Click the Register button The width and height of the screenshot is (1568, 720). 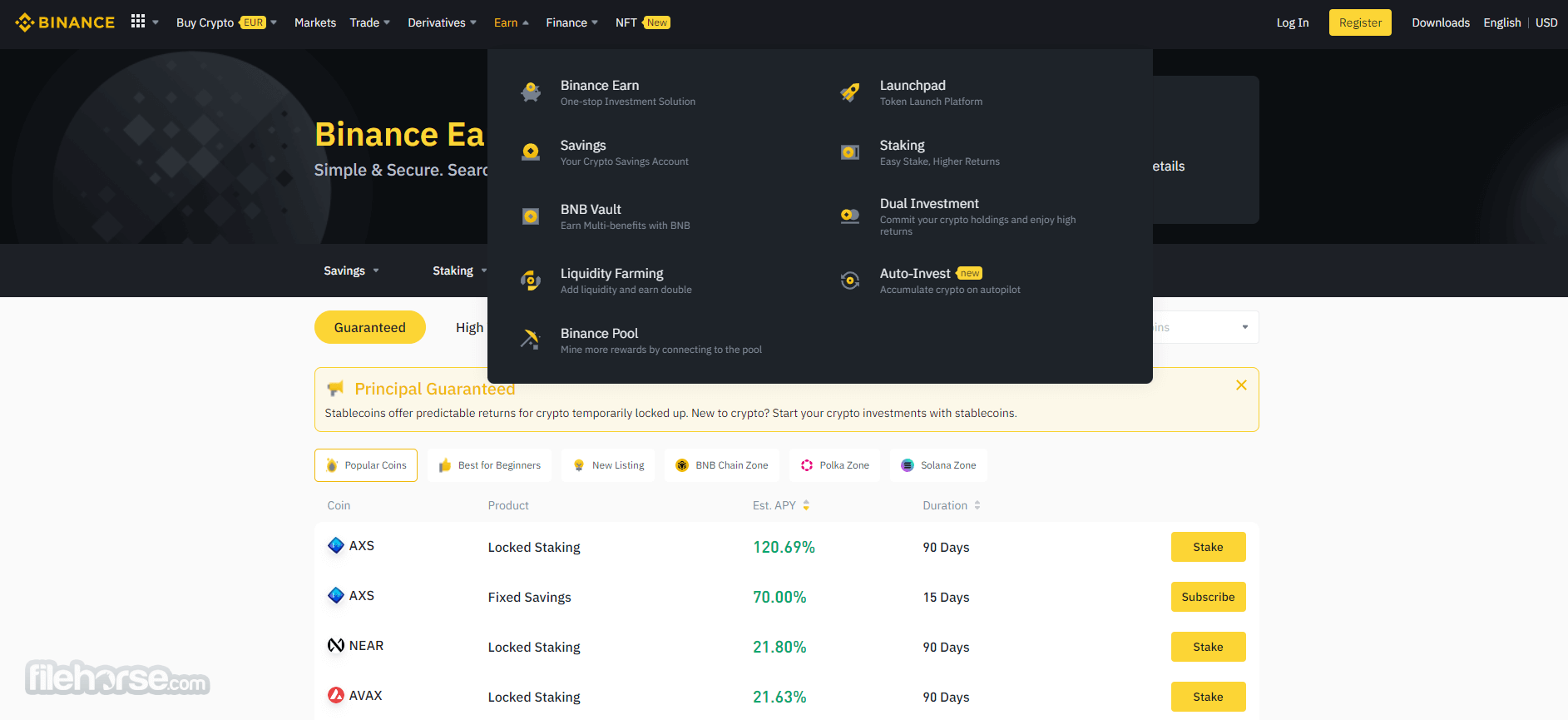point(1360,22)
